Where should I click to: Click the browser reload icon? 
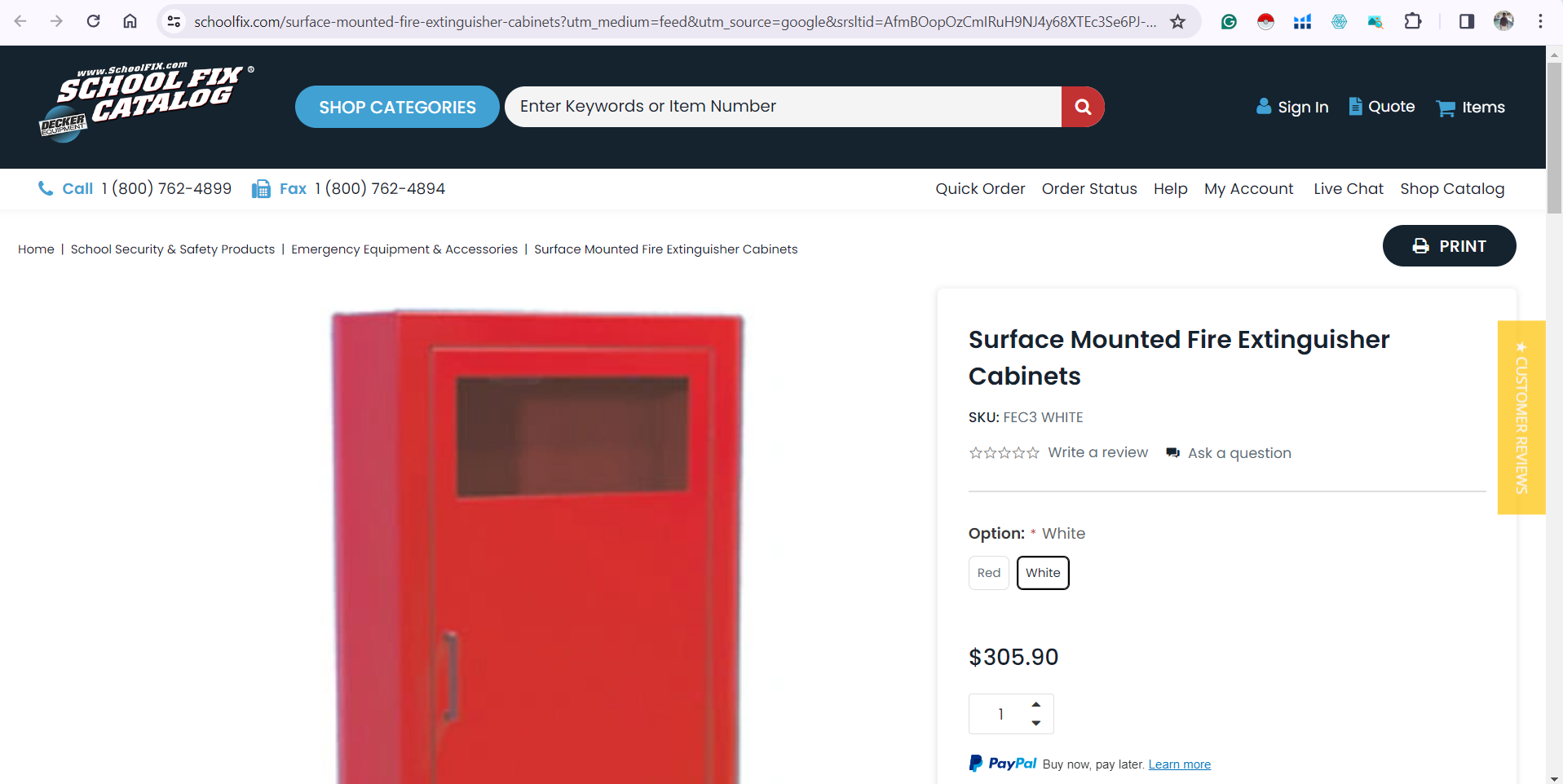pyautogui.click(x=94, y=21)
